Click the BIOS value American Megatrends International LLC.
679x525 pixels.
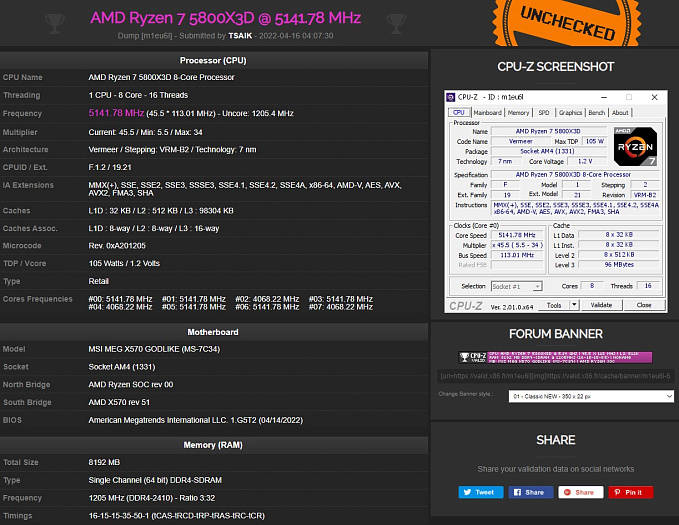click(196, 420)
